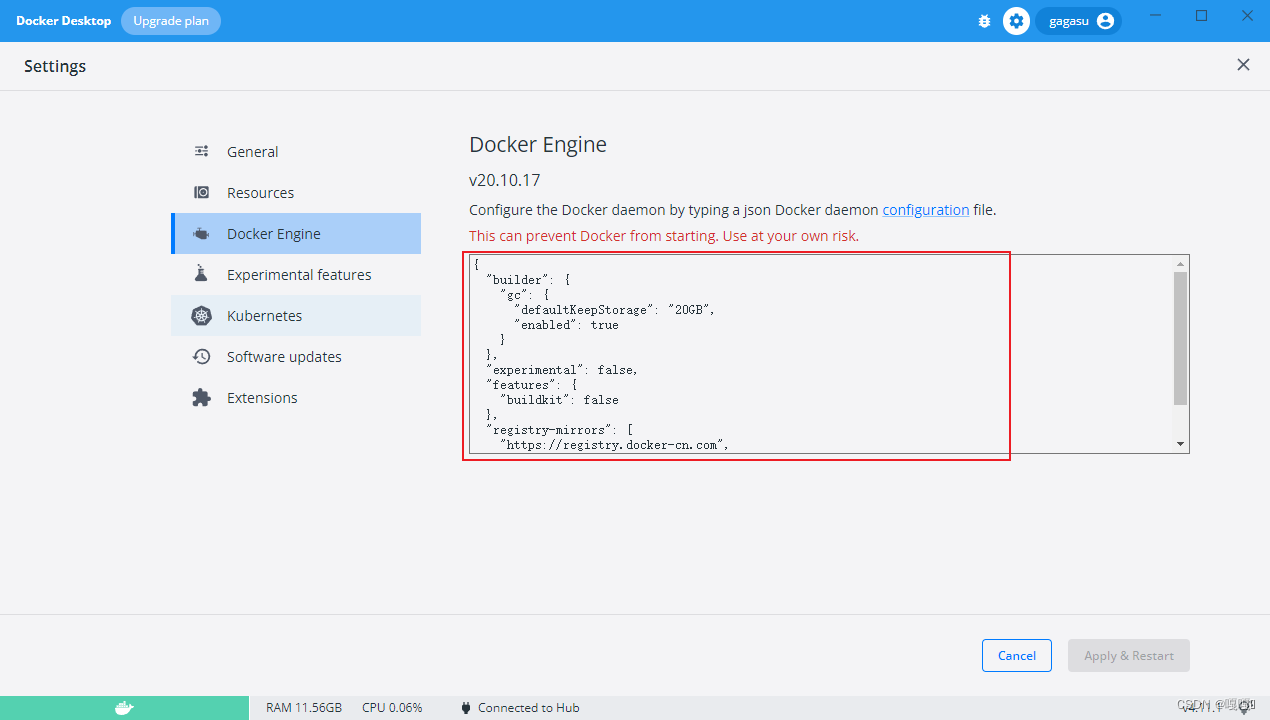Screen dimensions: 1270x720
Task: Click the Upgrade plan button
Action: coord(170,20)
